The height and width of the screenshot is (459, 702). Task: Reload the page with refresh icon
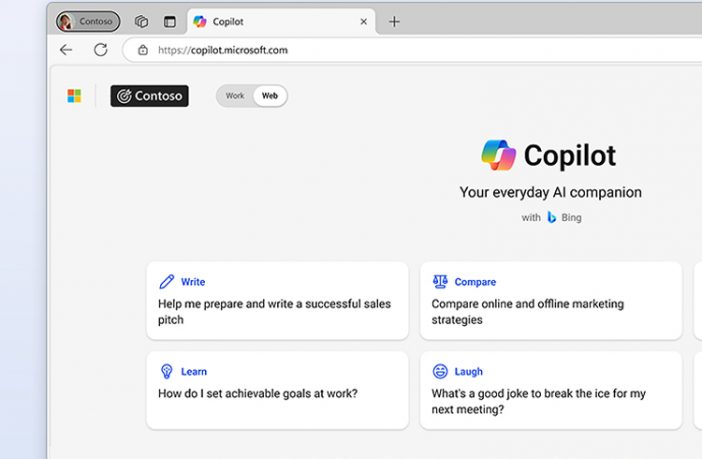tap(101, 50)
